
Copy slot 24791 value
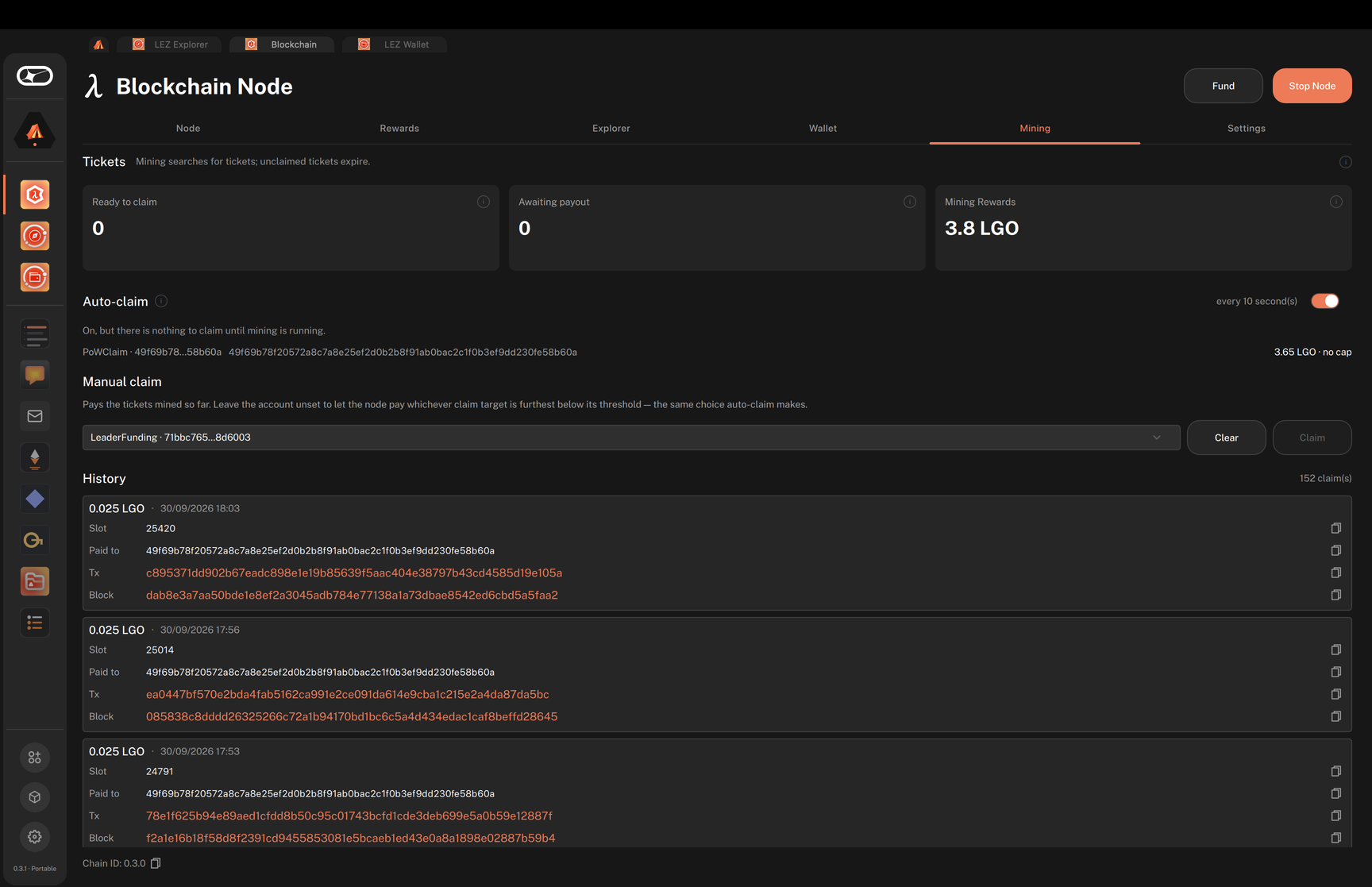pos(1336,771)
